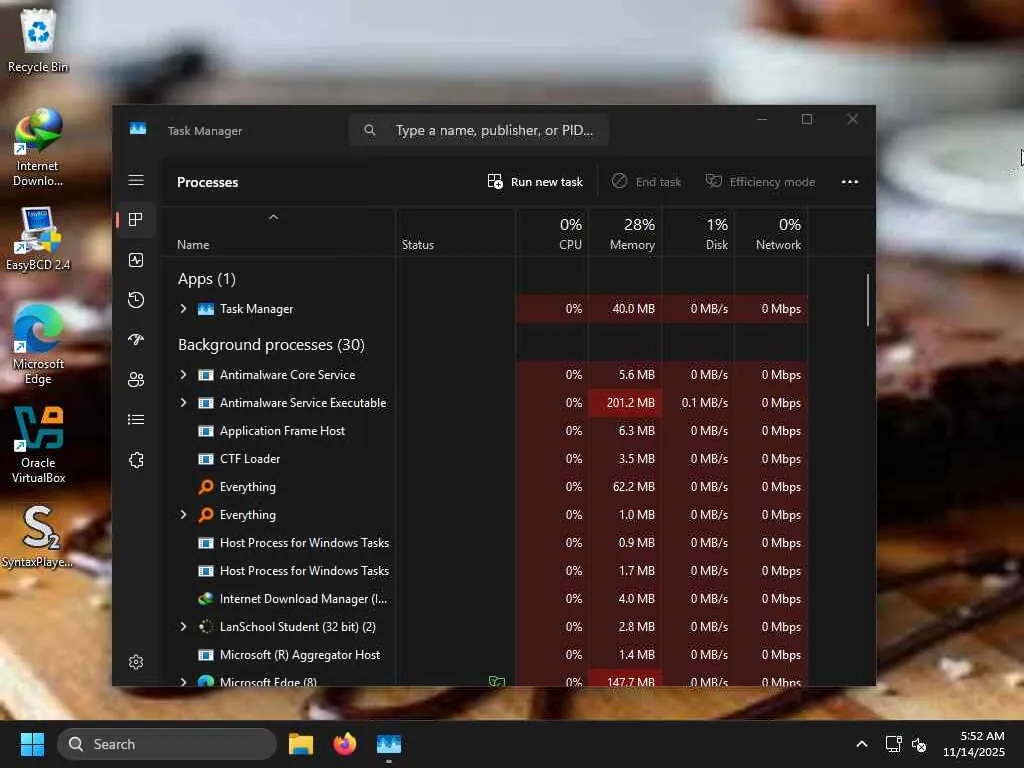1024x768 pixels.
Task: Expand the second Everything process row
Action: pyautogui.click(x=184, y=515)
